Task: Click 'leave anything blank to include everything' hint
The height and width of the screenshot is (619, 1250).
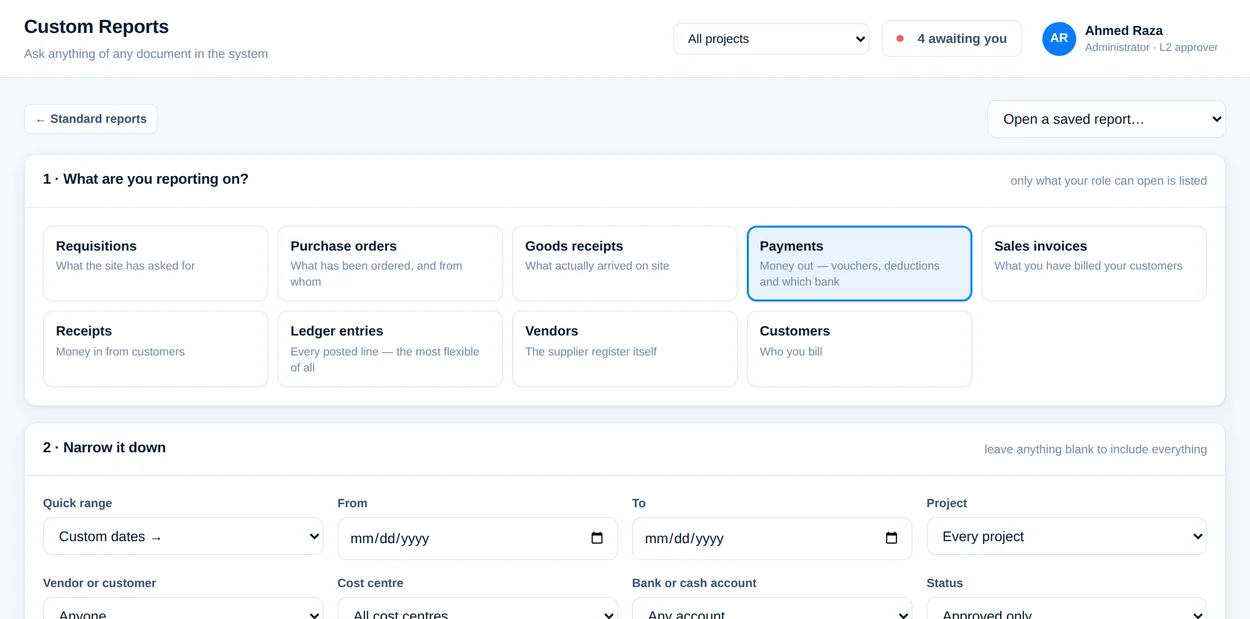Action: (1095, 449)
